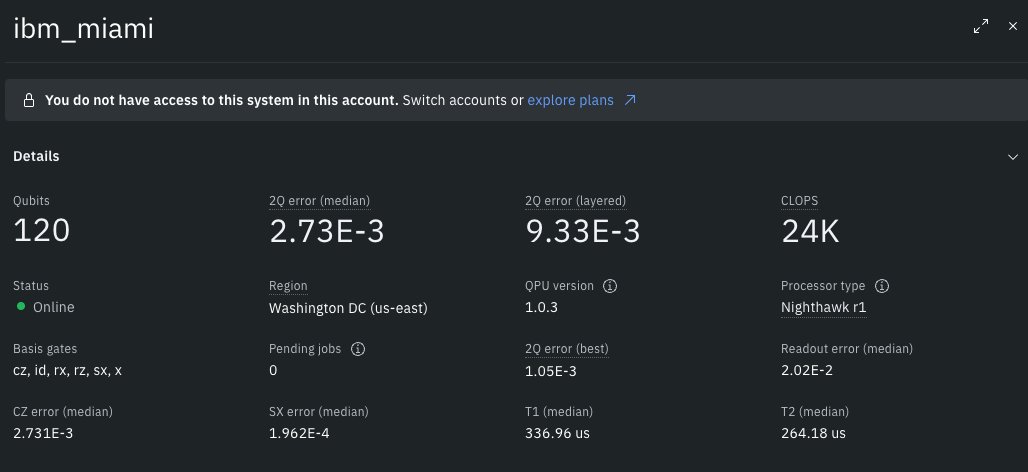This screenshot has height=472, width=1028.
Task: Click the CLOPS label
Action: click(799, 201)
